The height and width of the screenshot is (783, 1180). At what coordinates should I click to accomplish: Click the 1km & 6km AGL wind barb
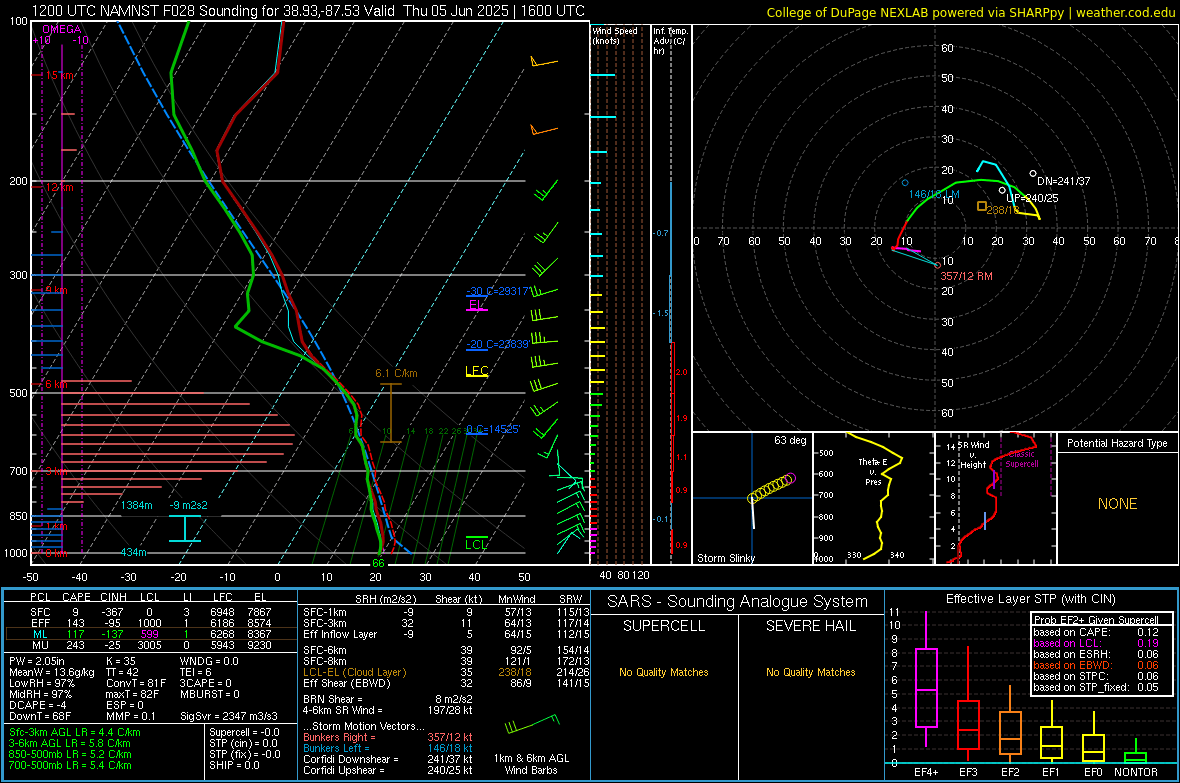(x=532, y=724)
